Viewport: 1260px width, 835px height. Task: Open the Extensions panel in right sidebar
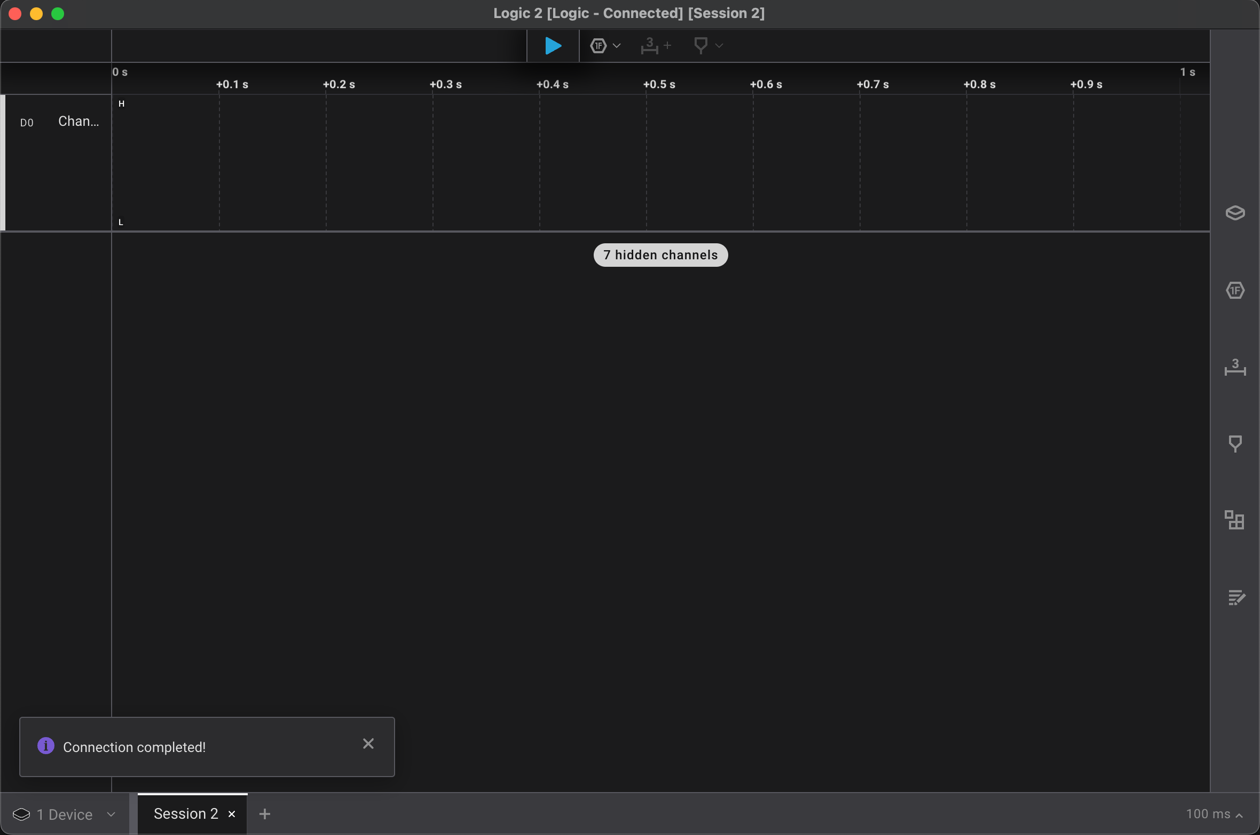(1235, 520)
